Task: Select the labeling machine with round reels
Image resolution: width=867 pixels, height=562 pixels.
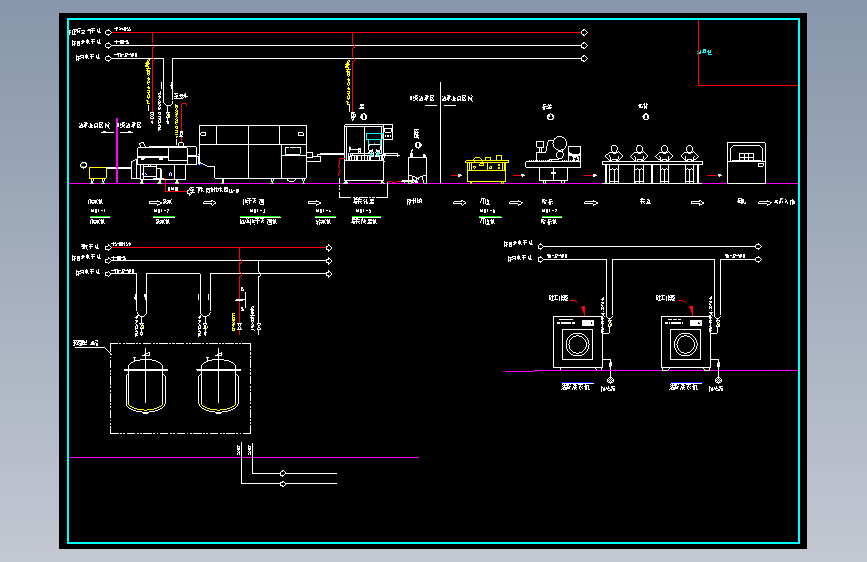Action: click(553, 160)
